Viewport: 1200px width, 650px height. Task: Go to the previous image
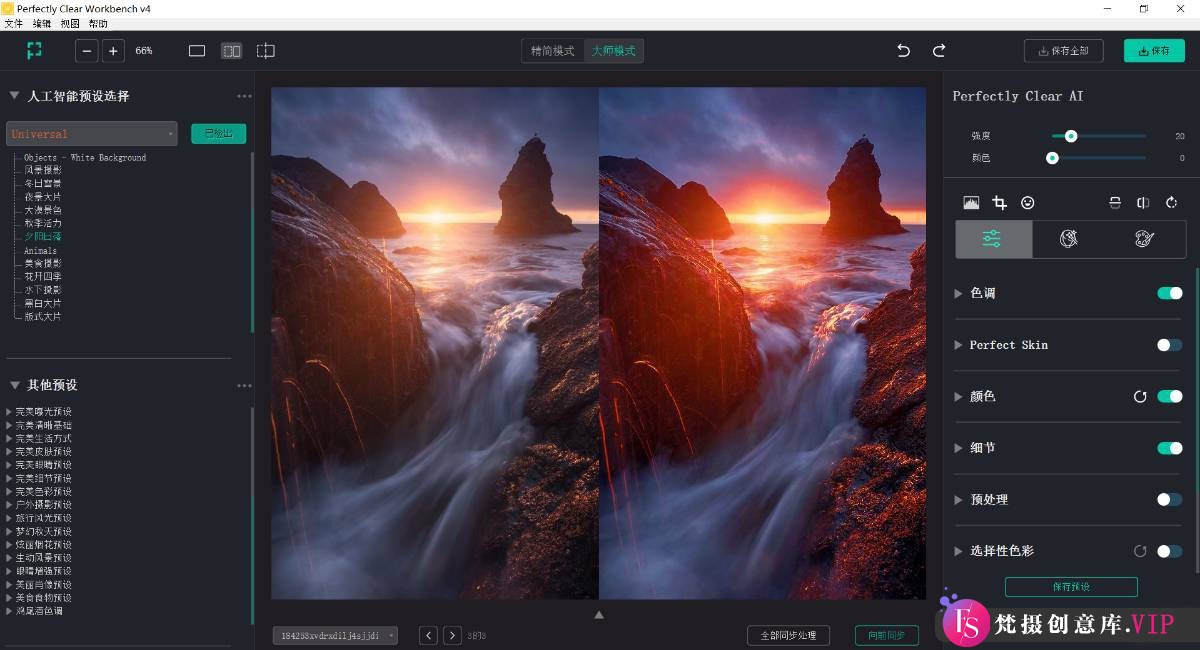[x=428, y=635]
